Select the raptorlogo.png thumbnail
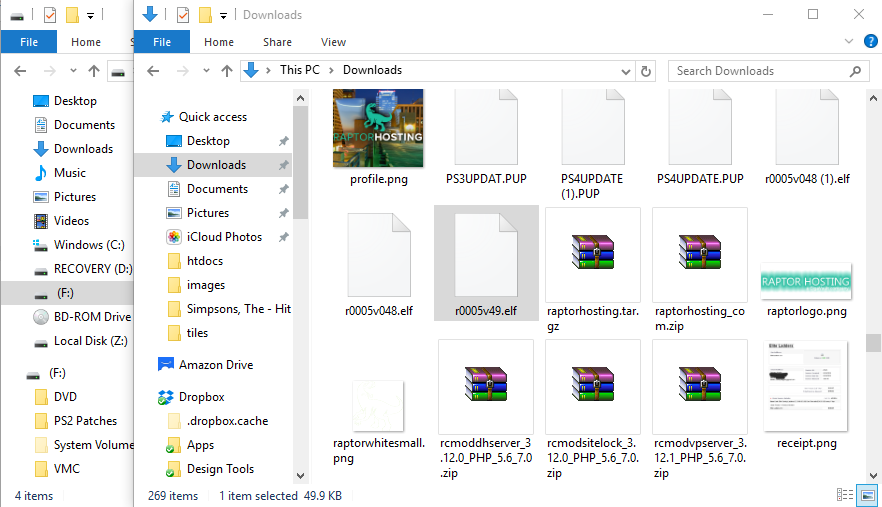This screenshot has height=507, width=882. 806,281
